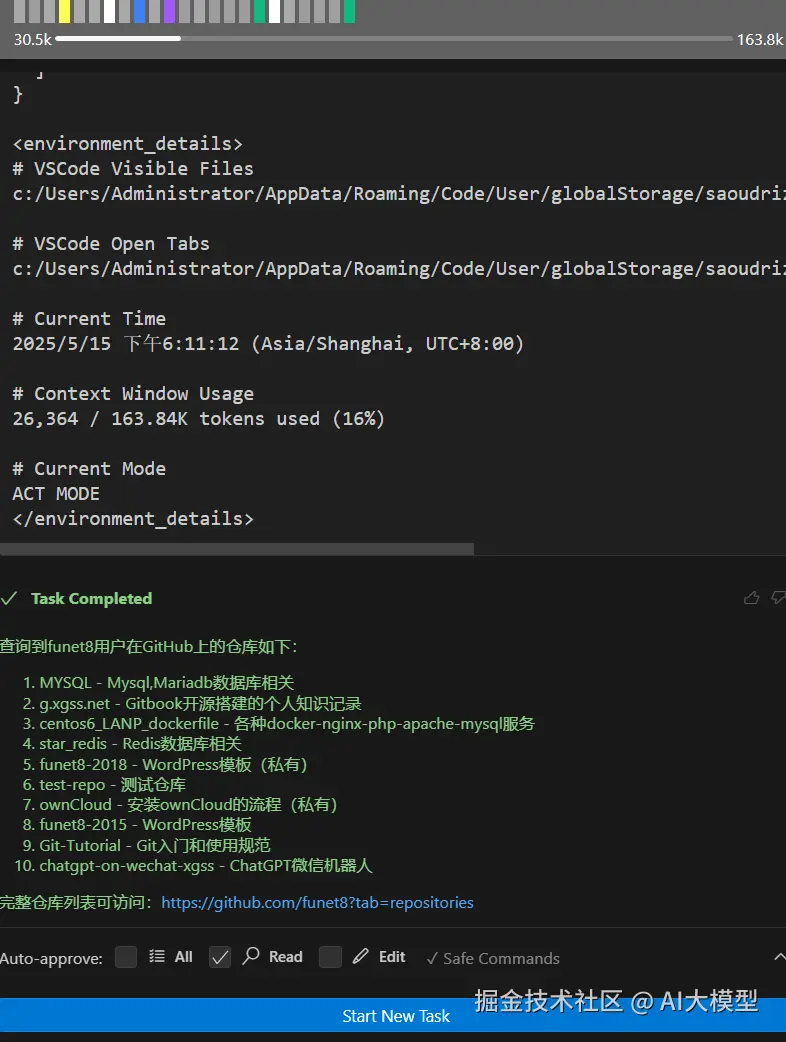The height and width of the screenshot is (1042, 786).
Task: Open the funet8 GitHub repositories link
Action: click(317, 902)
